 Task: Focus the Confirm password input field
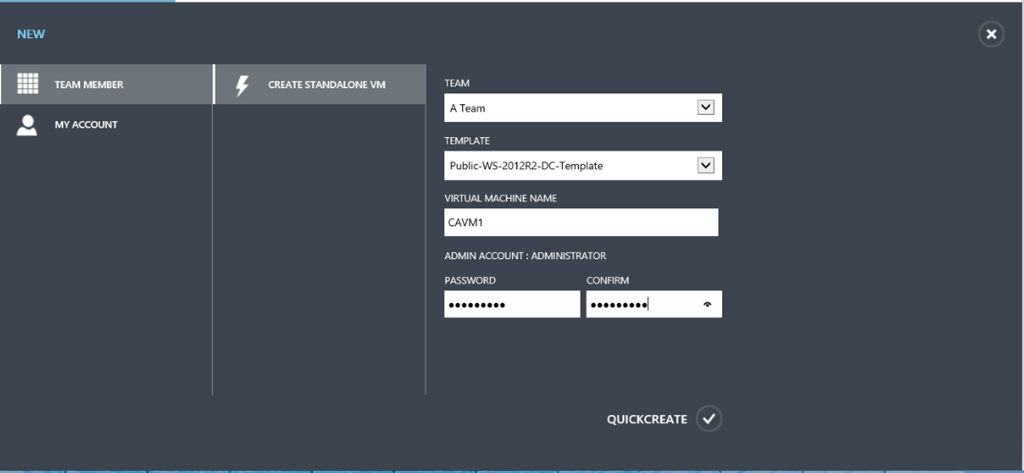tap(640, 304)
